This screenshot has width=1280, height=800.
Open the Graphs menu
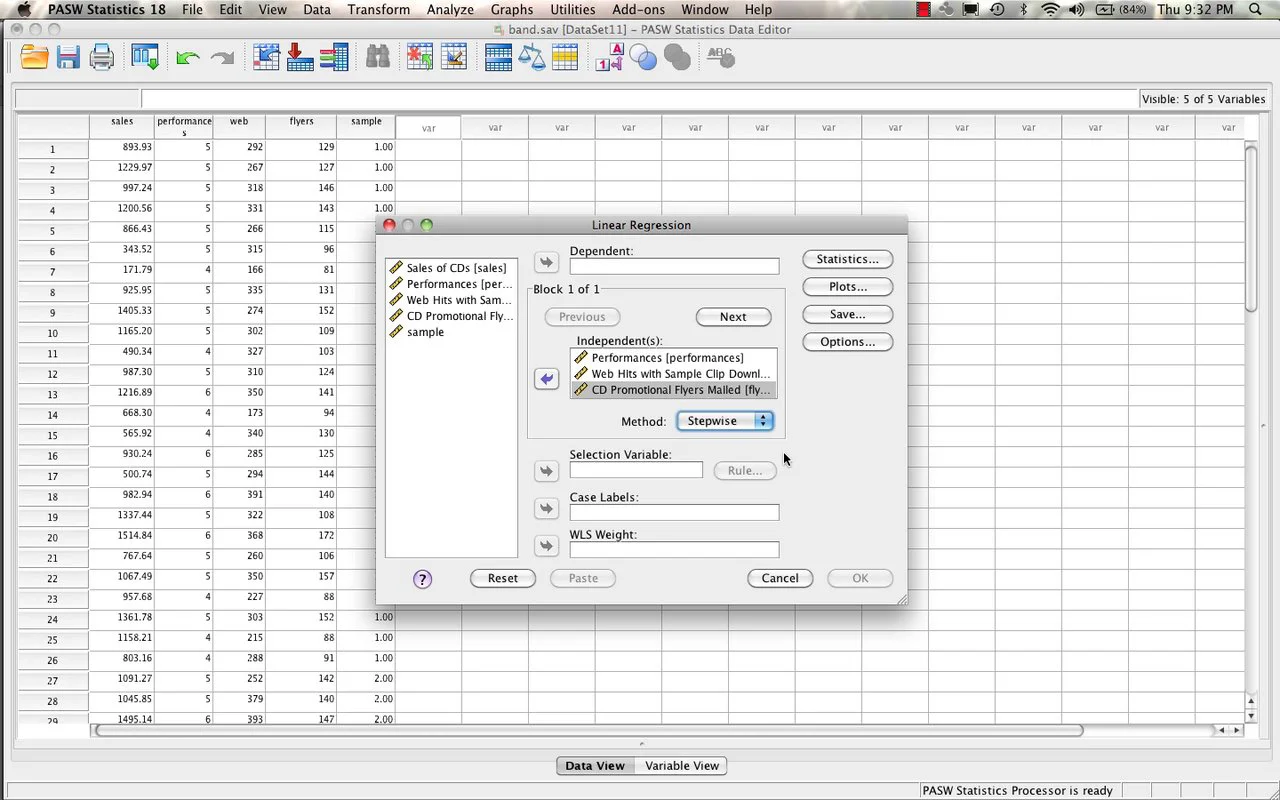[512, 9]
